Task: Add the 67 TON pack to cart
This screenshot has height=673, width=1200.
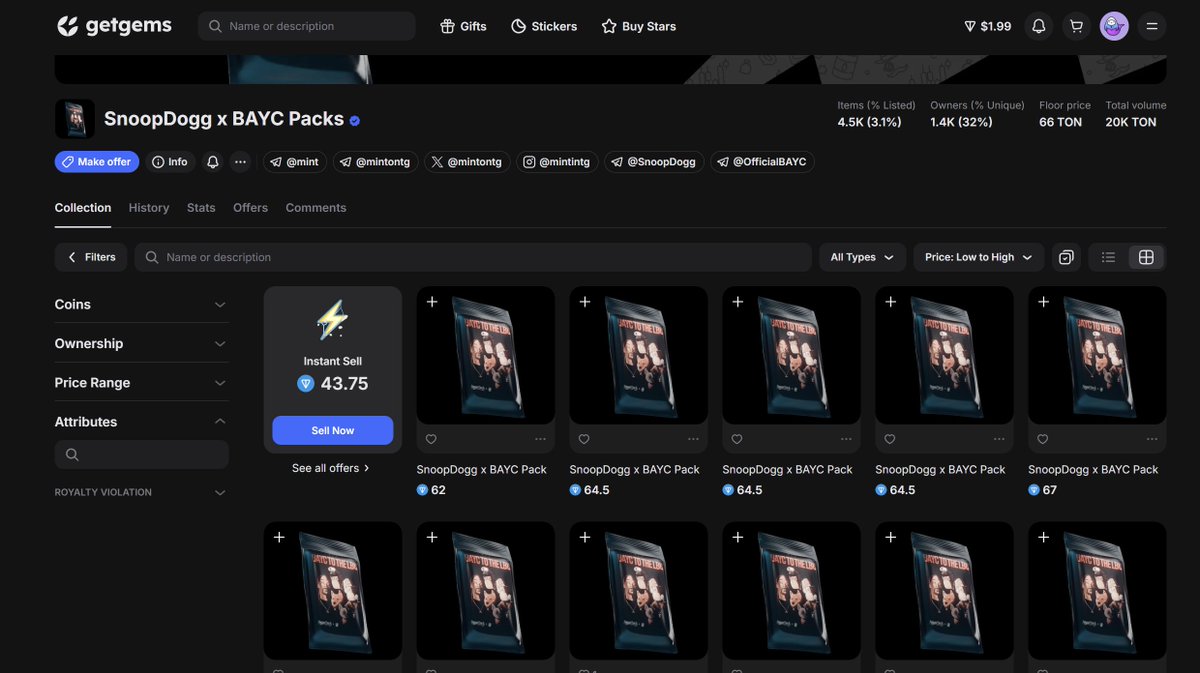Action: point(1044,302)
